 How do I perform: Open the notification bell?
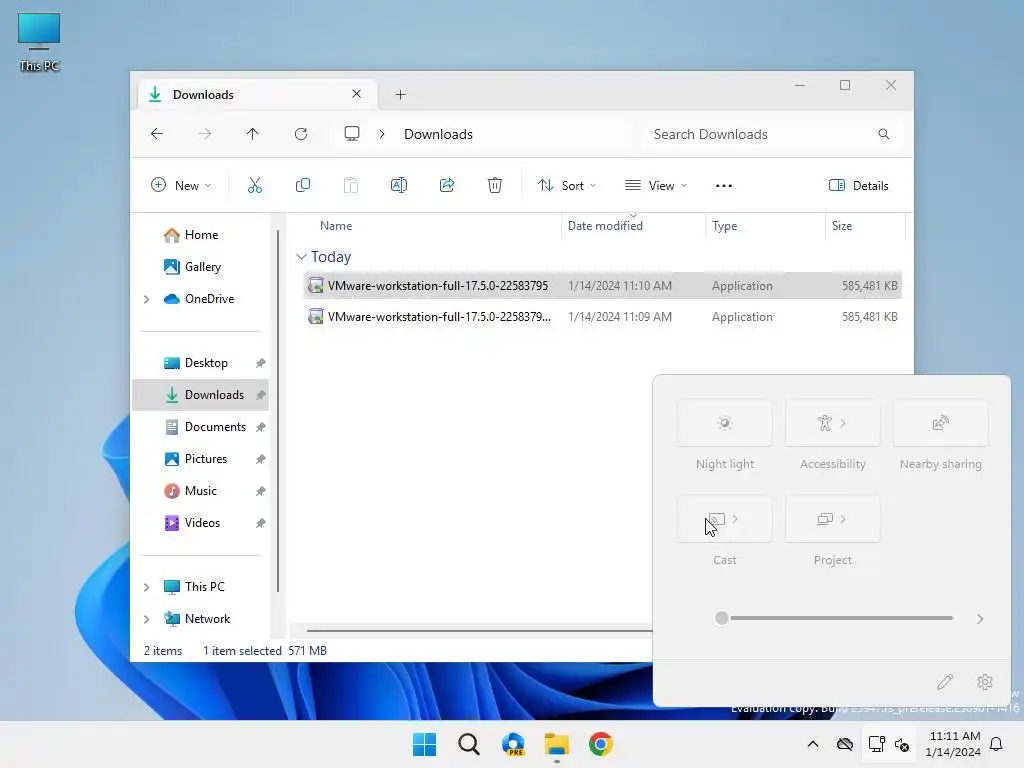pos(997,744)
